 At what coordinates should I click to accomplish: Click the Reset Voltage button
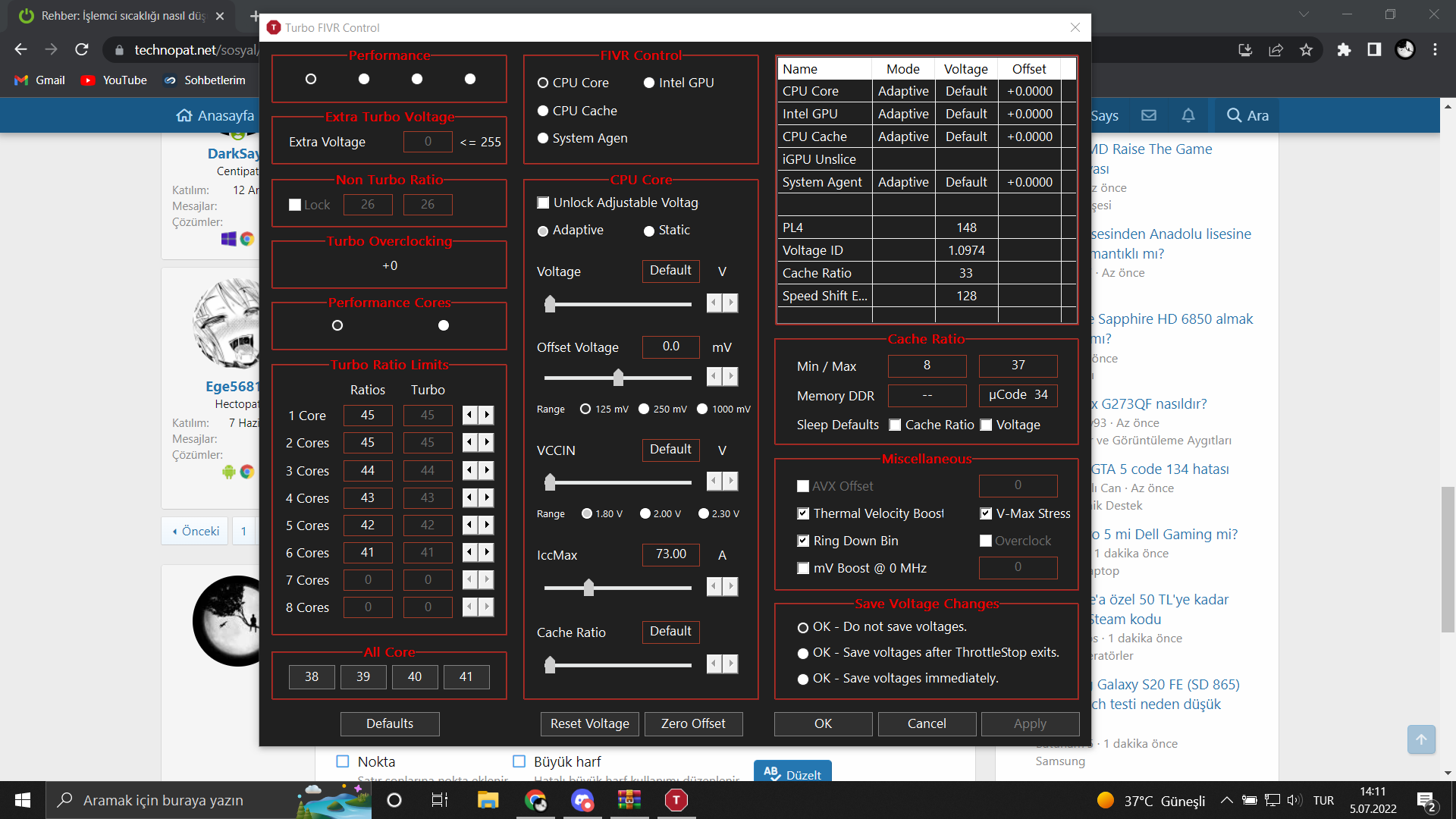pos(589,723)
